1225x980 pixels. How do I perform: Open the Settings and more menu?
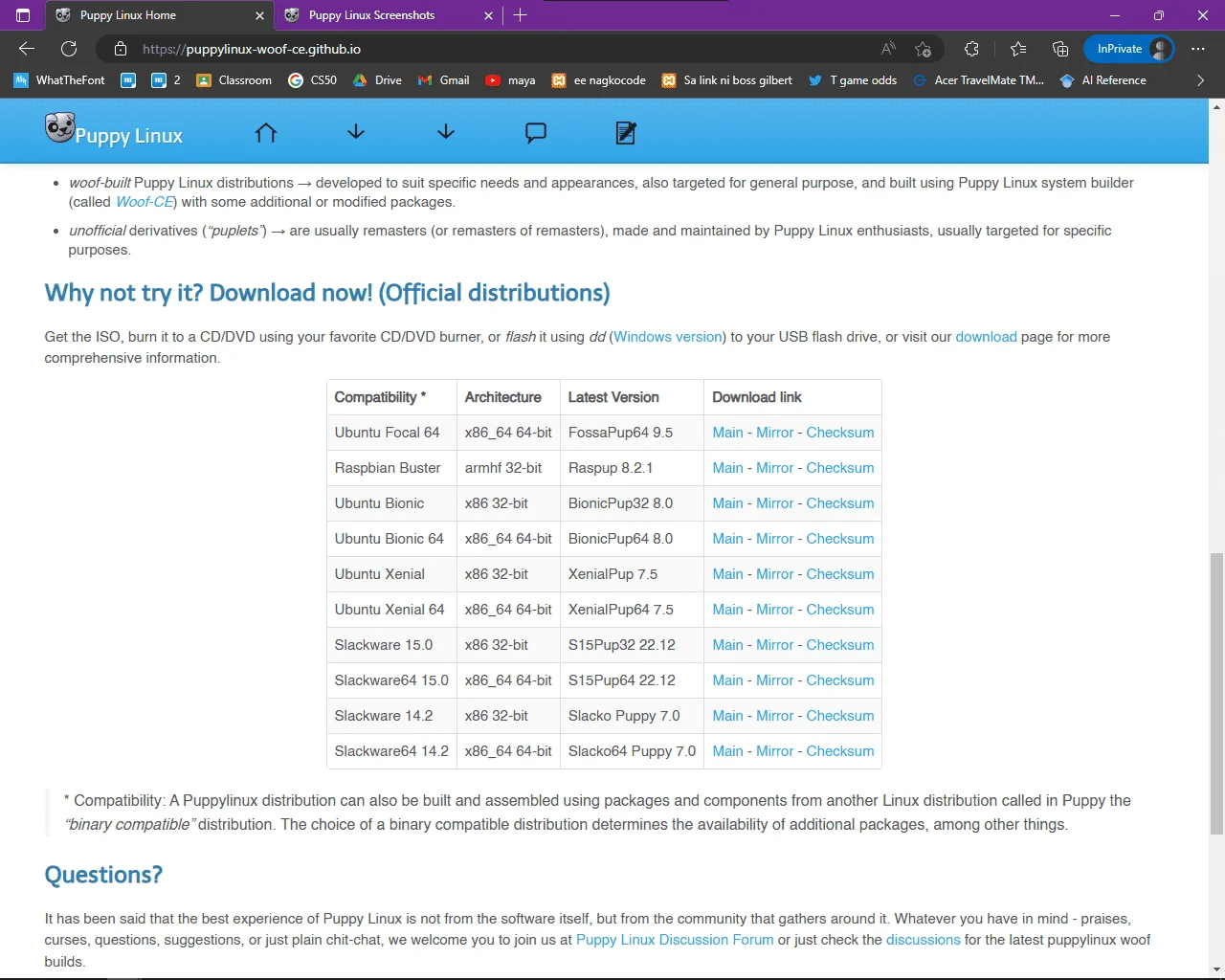click(x=1198, y=49)
